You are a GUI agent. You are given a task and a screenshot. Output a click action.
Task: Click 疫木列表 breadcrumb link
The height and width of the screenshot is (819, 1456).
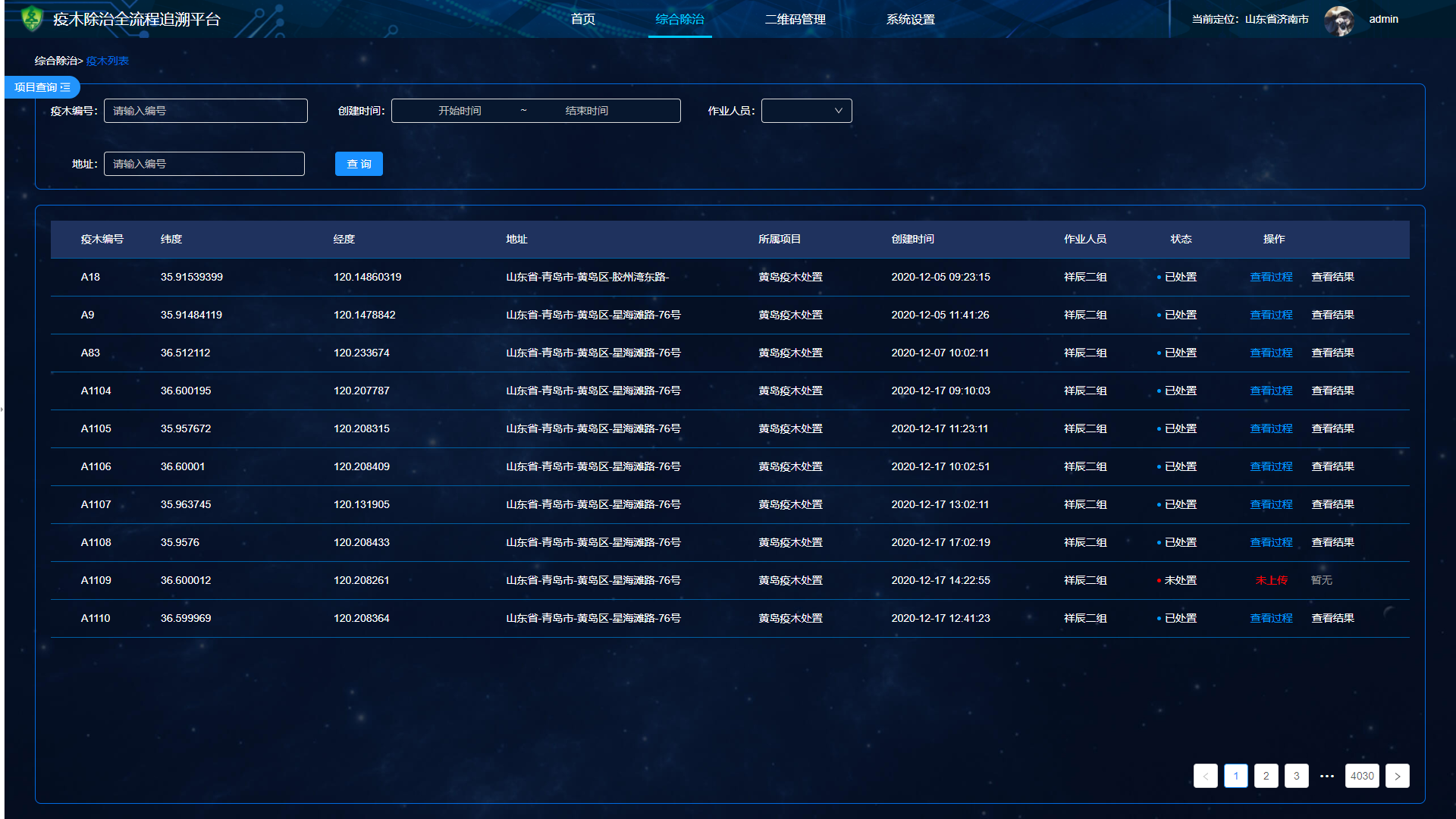click(x=107, y=61)
